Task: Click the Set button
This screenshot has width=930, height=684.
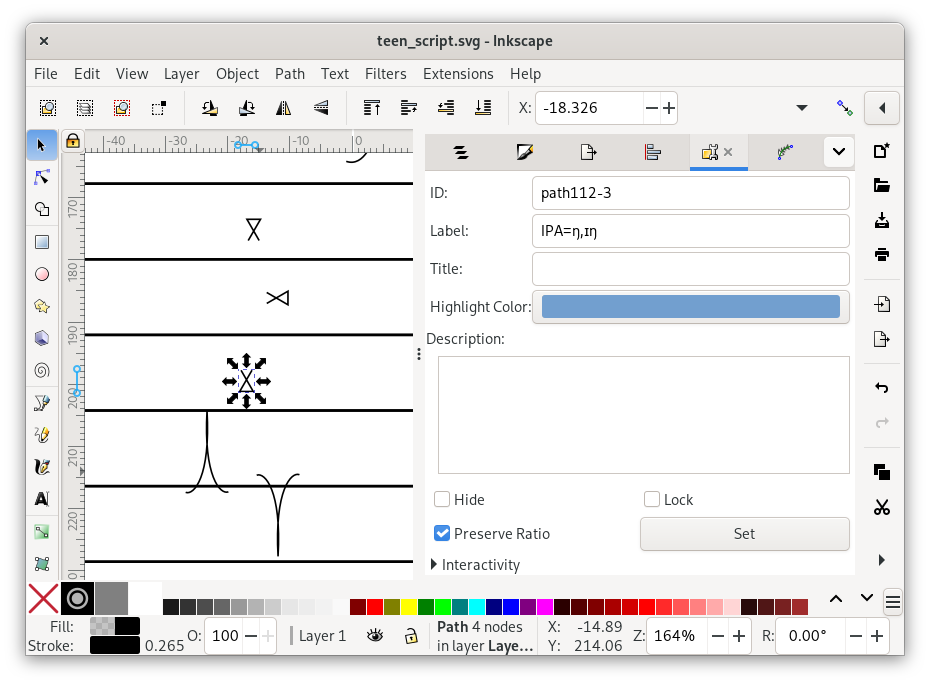Action: 744,533
